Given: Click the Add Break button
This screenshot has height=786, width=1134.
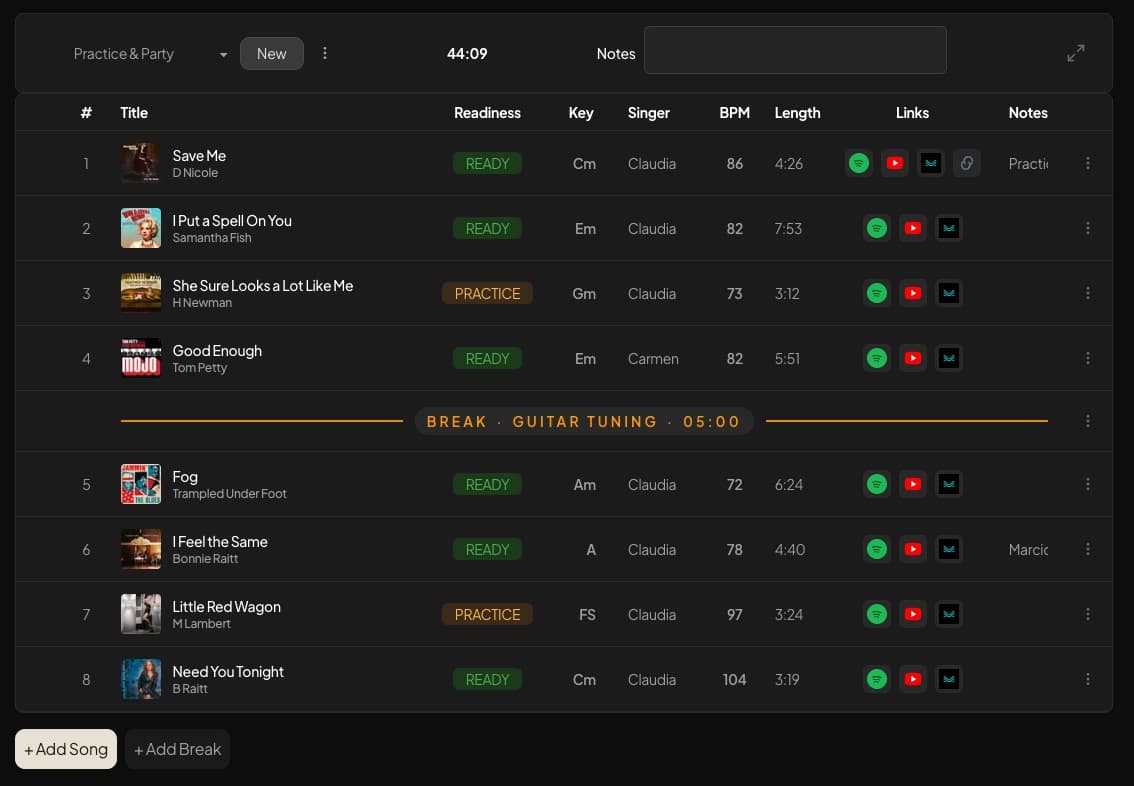Looking at the screenshot, I should point(177,749).
